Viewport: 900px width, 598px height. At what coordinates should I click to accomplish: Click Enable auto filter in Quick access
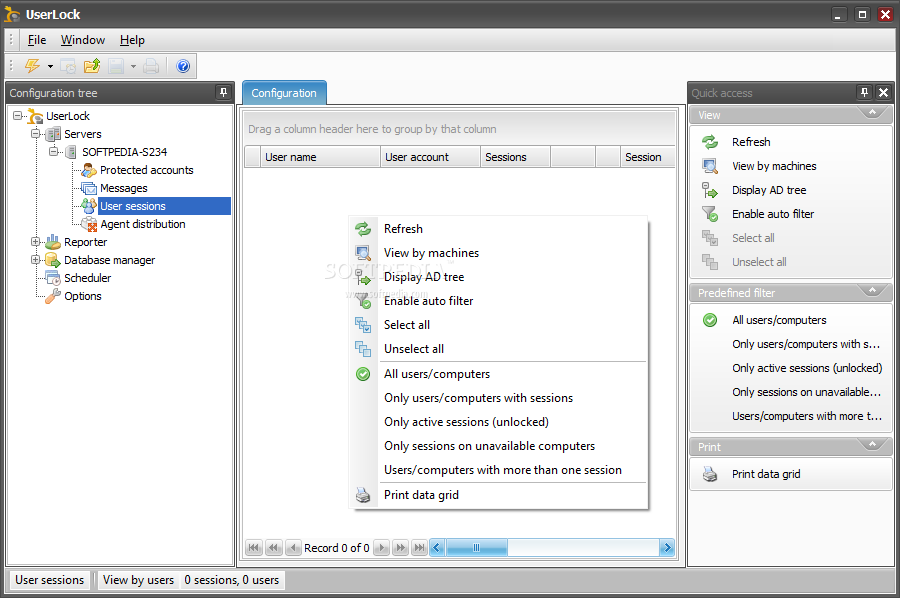tap(773, 214)
